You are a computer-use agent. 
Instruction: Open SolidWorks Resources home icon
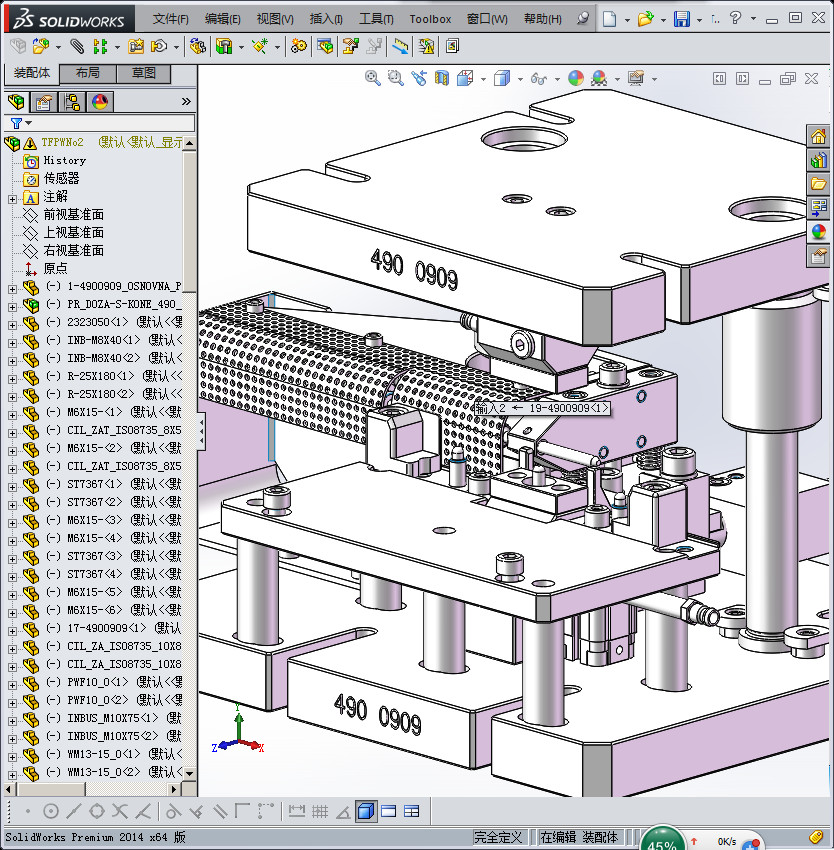819,136
